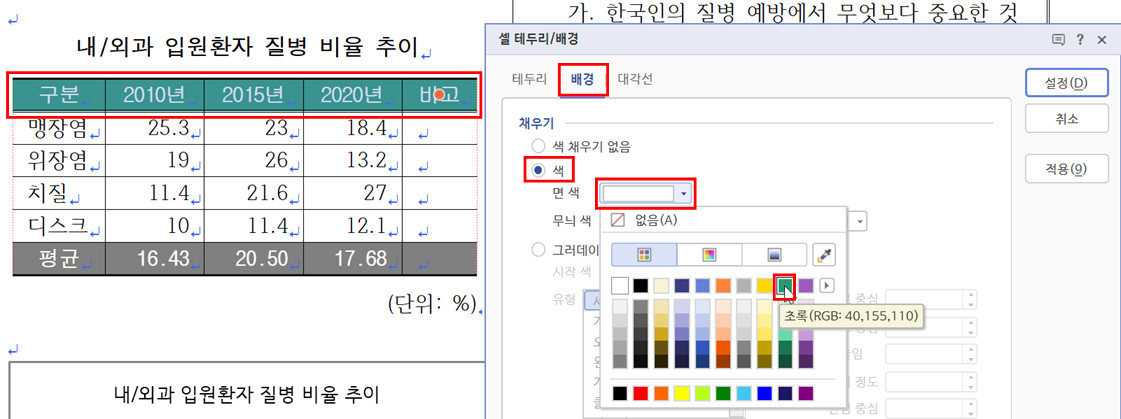
Task: Click the 디스크 row label cell
Action: coord(59,226)
